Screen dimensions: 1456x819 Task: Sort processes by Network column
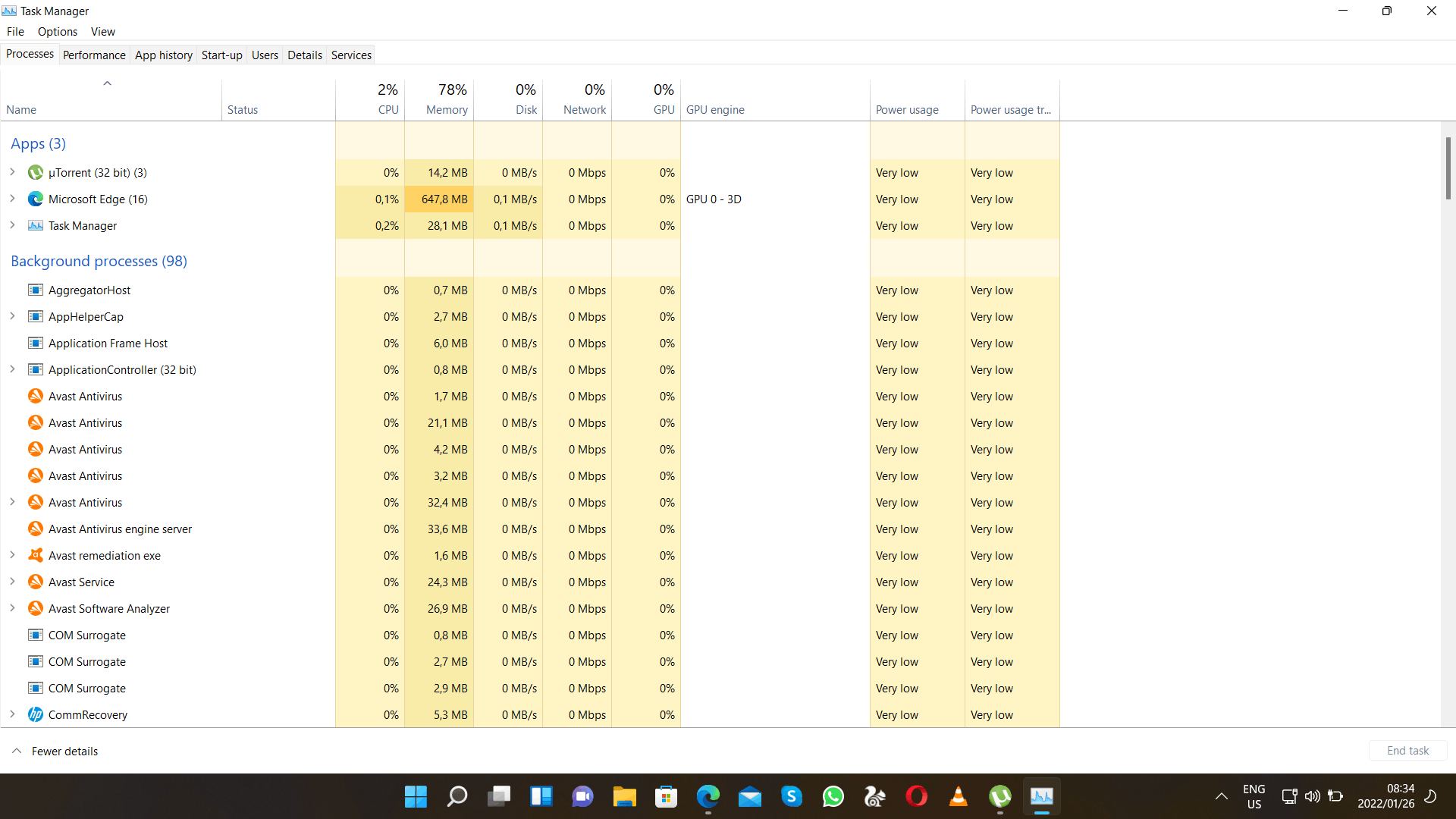pyautogui.click(x=577, y=100)
